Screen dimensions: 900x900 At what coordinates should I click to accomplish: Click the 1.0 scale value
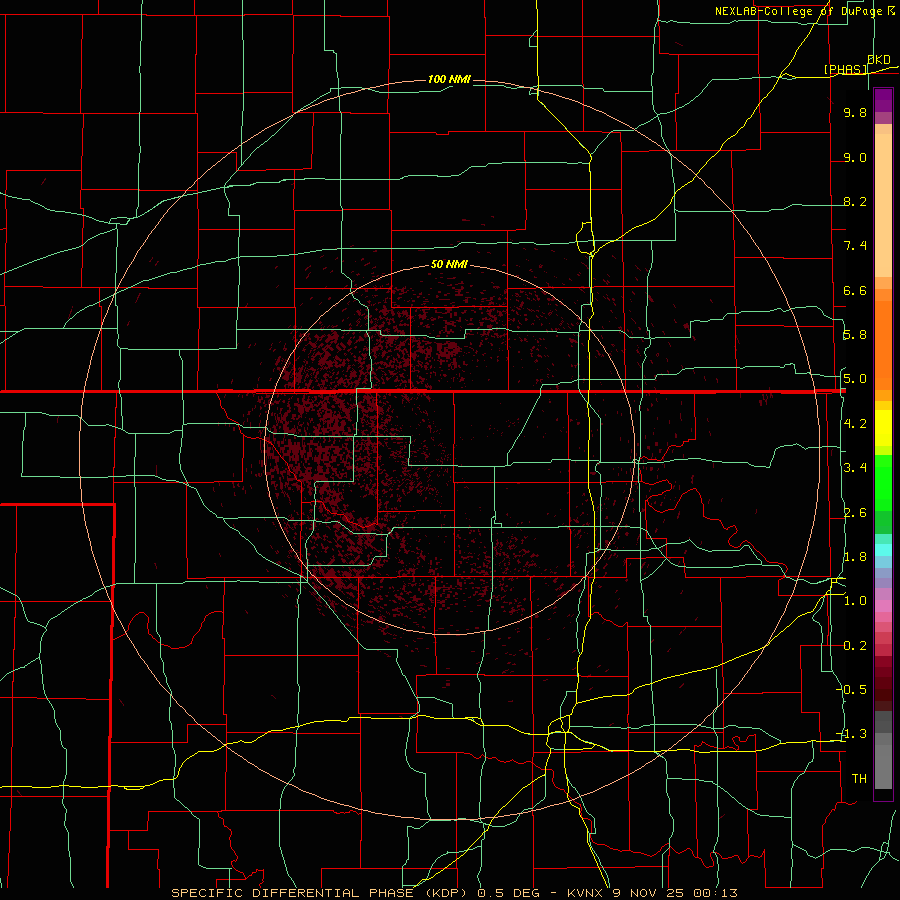click(x=855, y=601)
